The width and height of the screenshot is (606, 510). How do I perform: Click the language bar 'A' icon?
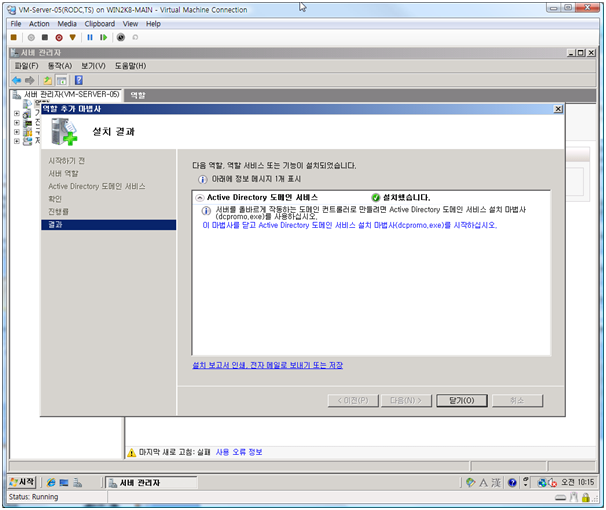pyautogui.click(x=483, y=483)
